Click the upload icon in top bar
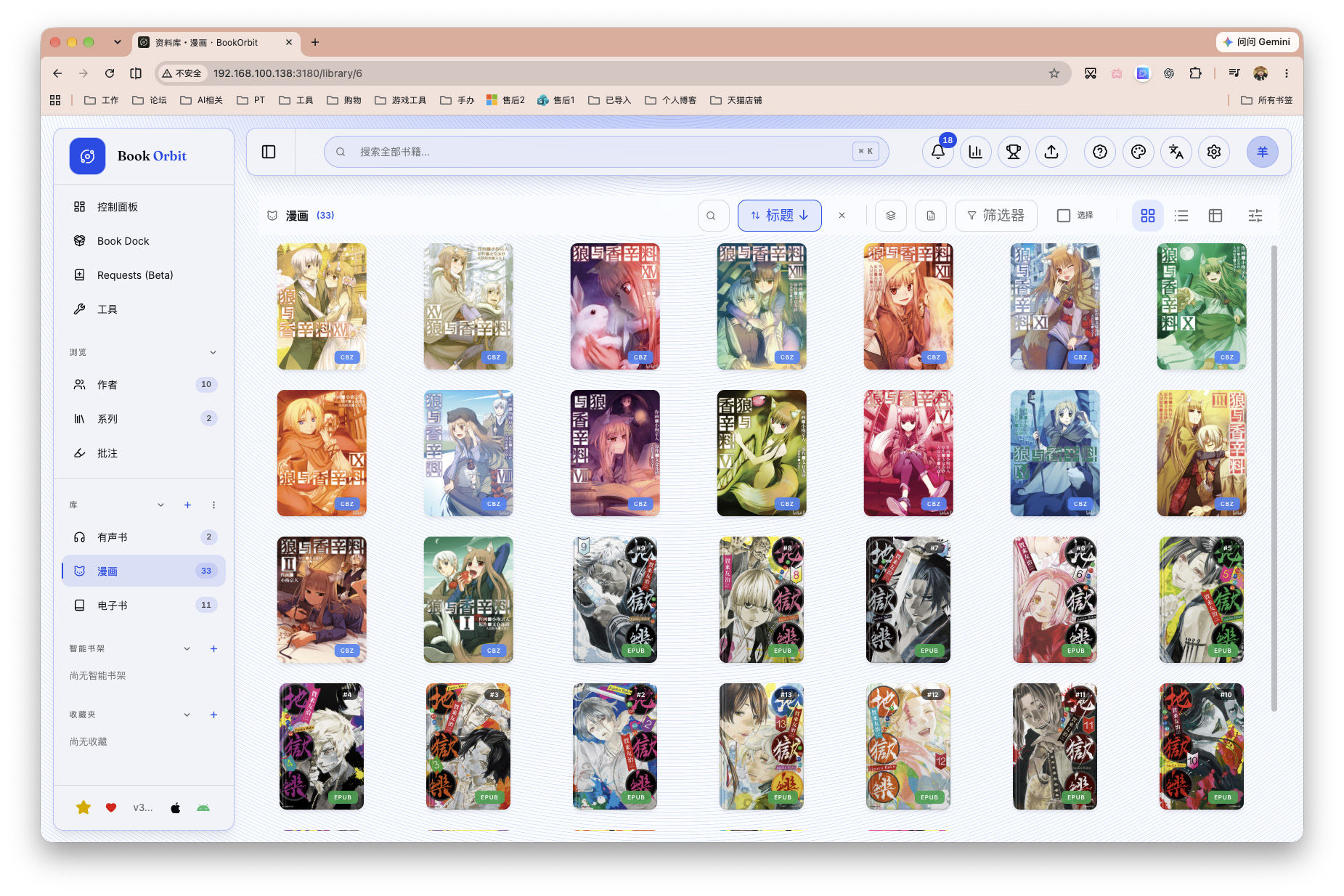This screenshot has height=896, width=1344. 1051,152
